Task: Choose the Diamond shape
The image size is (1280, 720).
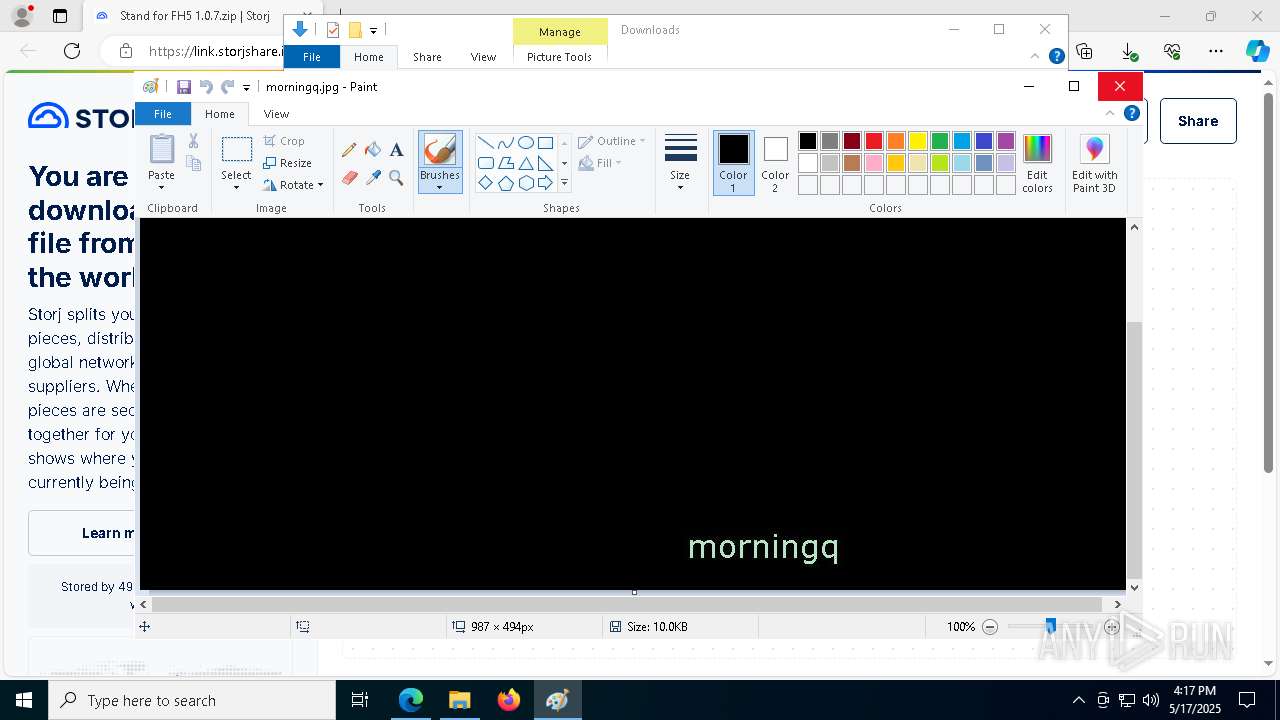Action: 485,183
